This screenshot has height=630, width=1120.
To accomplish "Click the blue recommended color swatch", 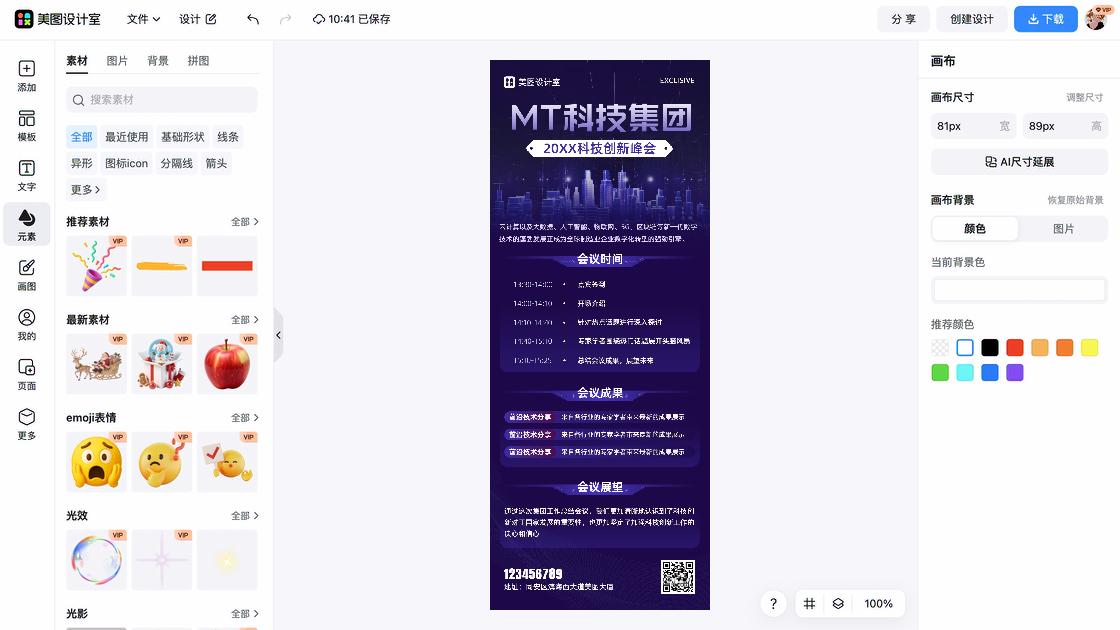I will pos(990,372).
